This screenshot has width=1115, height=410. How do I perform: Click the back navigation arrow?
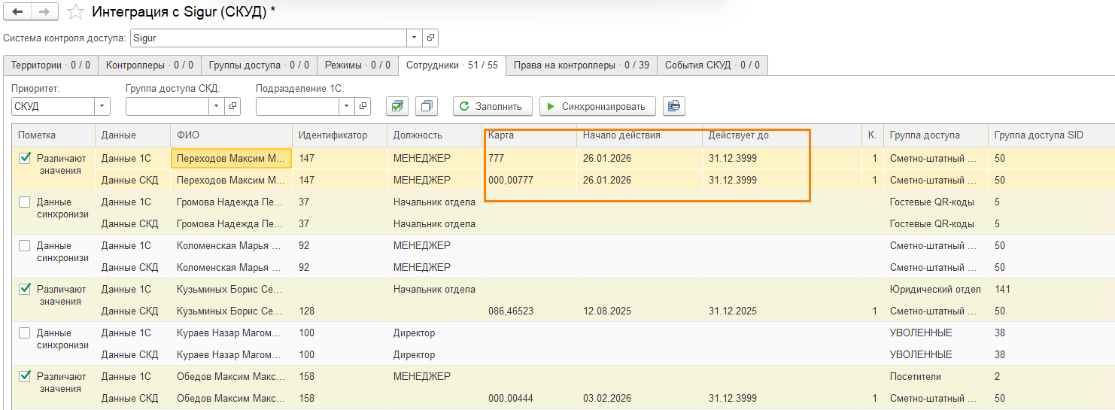tap(18, 12)
